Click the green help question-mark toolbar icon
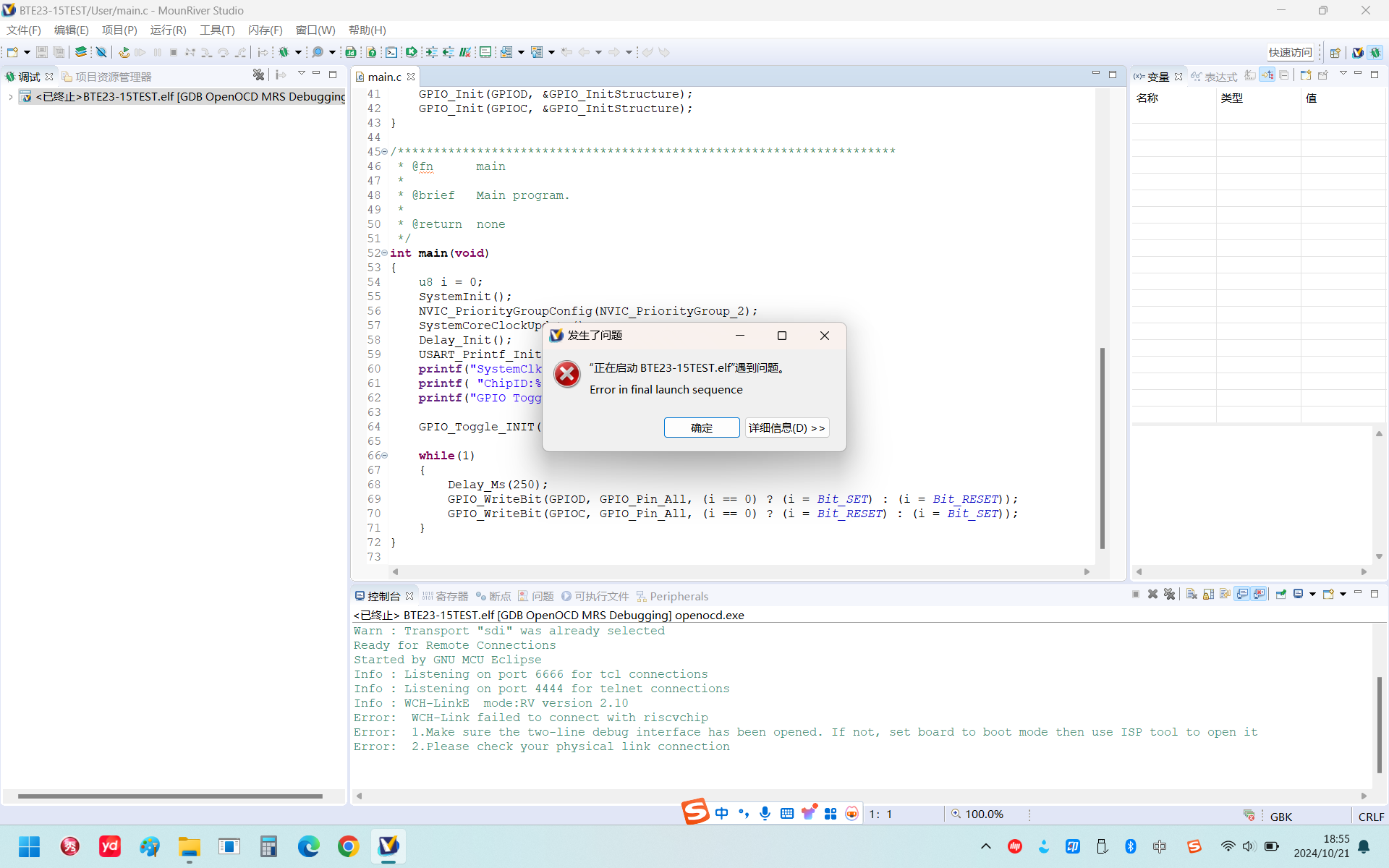This screenshot has width=1389, height=868. (371, 52)
